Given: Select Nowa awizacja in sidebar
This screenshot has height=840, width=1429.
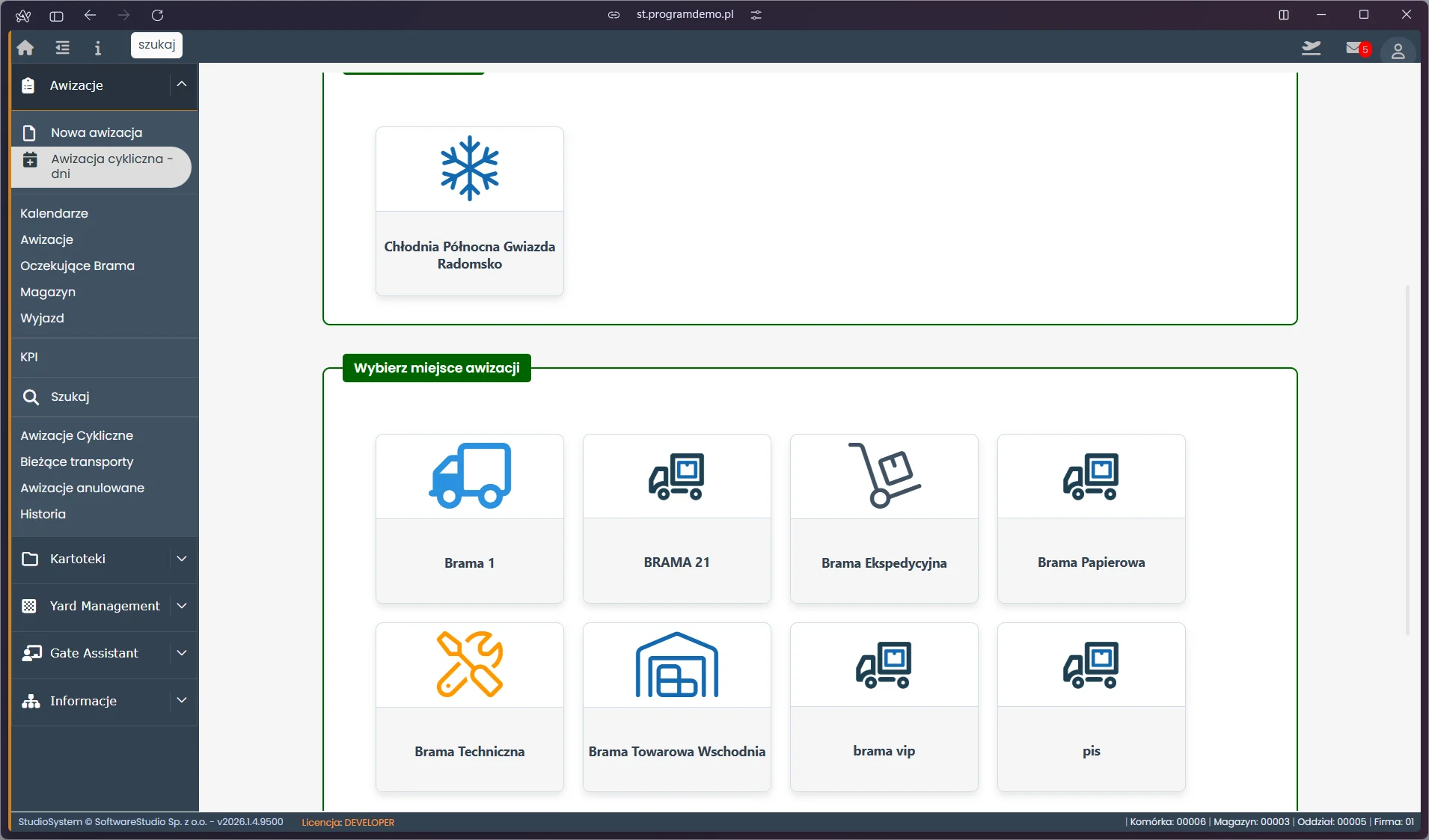Looking at the screenshot, I should (97, 132).
